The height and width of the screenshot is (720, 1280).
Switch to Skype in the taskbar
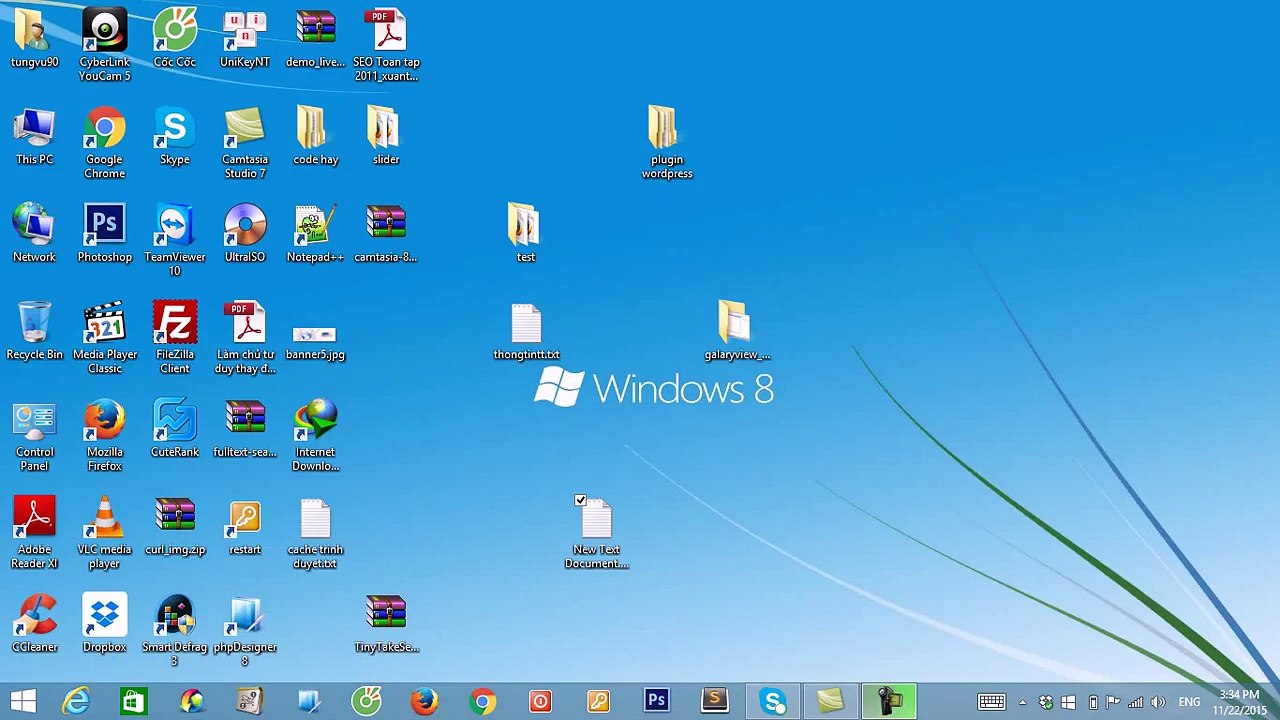click(x=772, y=701)
